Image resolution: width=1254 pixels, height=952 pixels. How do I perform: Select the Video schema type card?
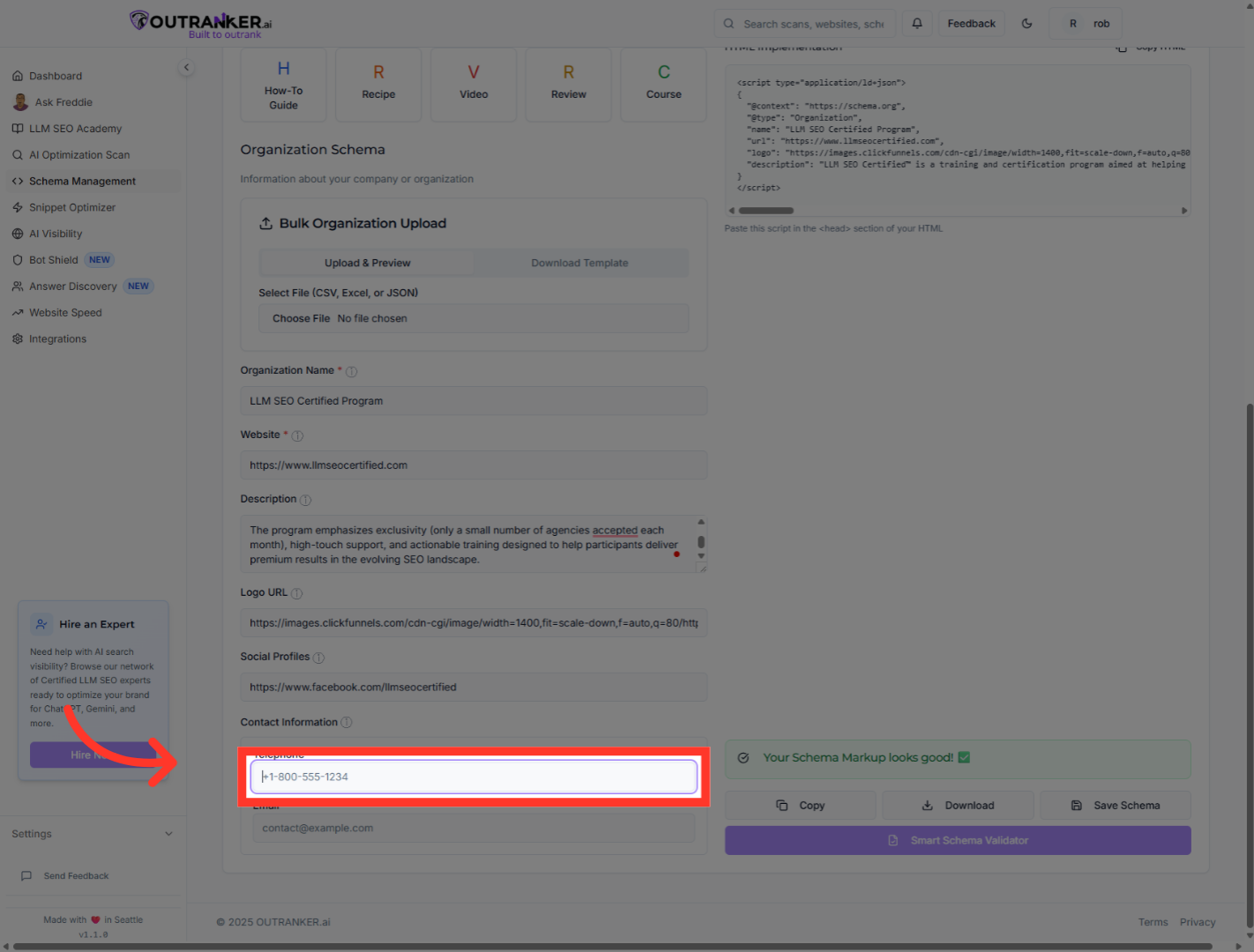point(474,84)
